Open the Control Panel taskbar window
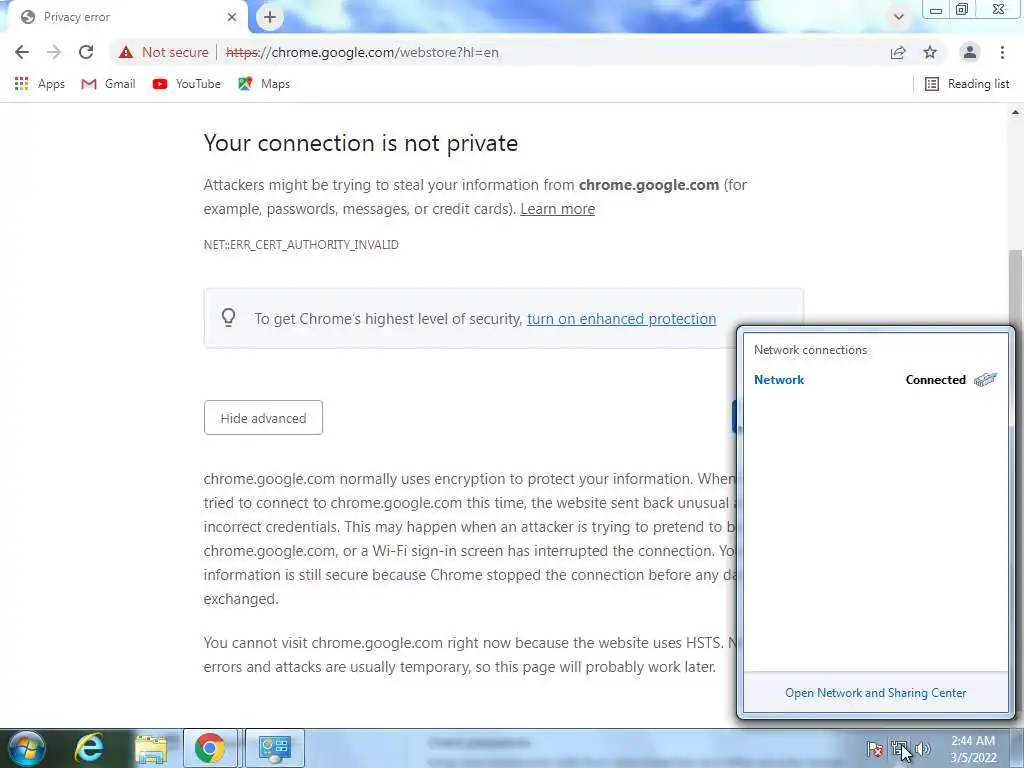 [x=274, y=748]
